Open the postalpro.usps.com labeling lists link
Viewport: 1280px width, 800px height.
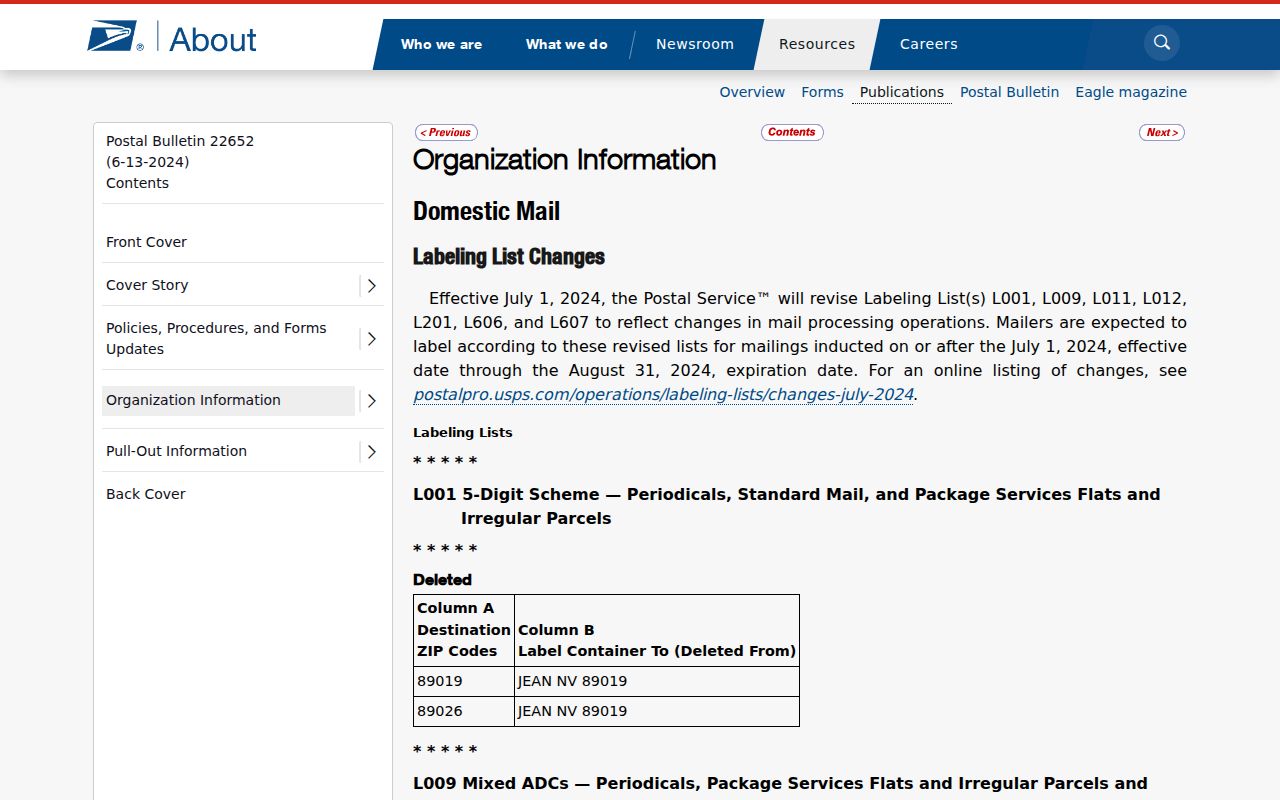pos(664,395)
